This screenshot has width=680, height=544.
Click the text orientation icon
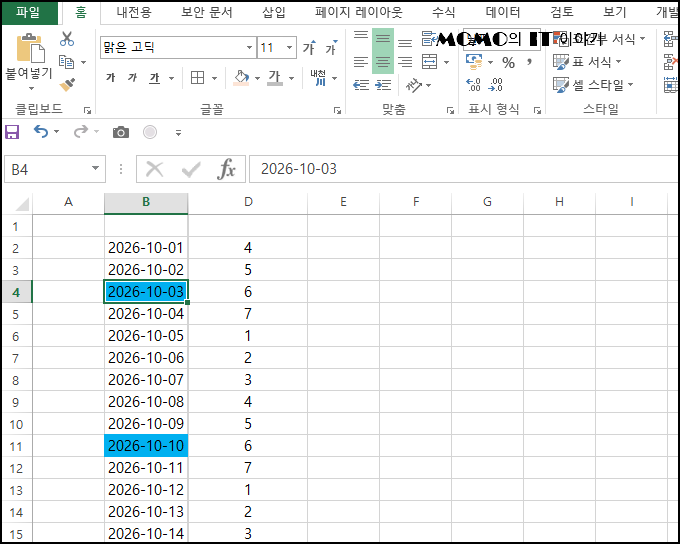tap(414, 85)
